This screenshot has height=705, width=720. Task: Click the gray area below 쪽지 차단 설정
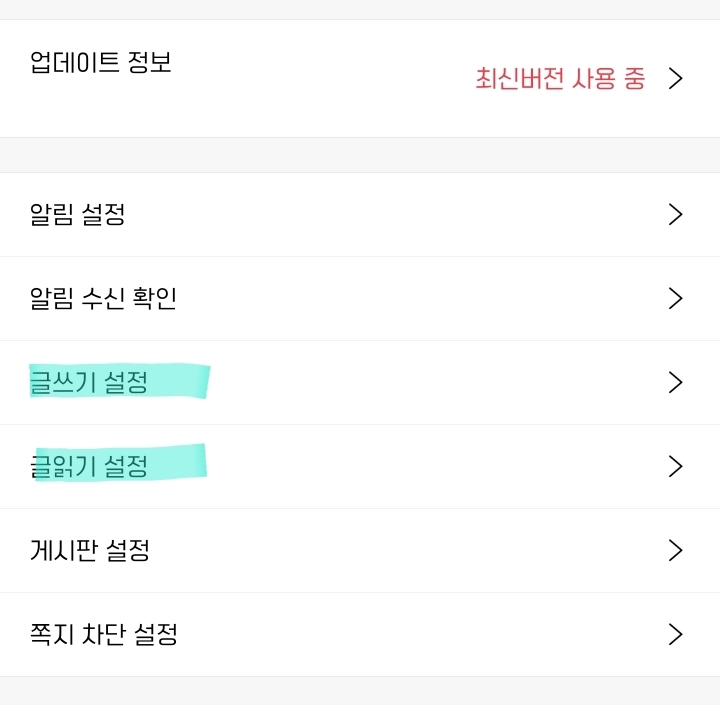coord(360,691)
